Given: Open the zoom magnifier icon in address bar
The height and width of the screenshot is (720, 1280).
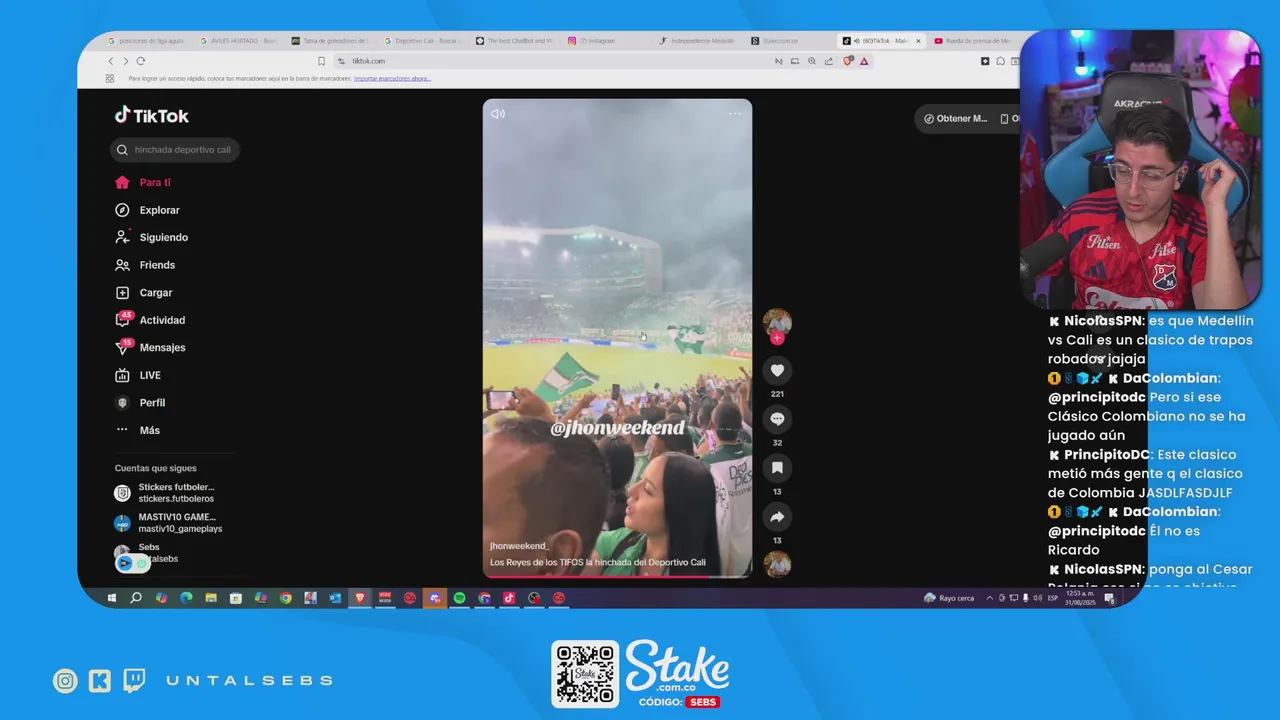Looking at the screenshot, I should point(811,61).
